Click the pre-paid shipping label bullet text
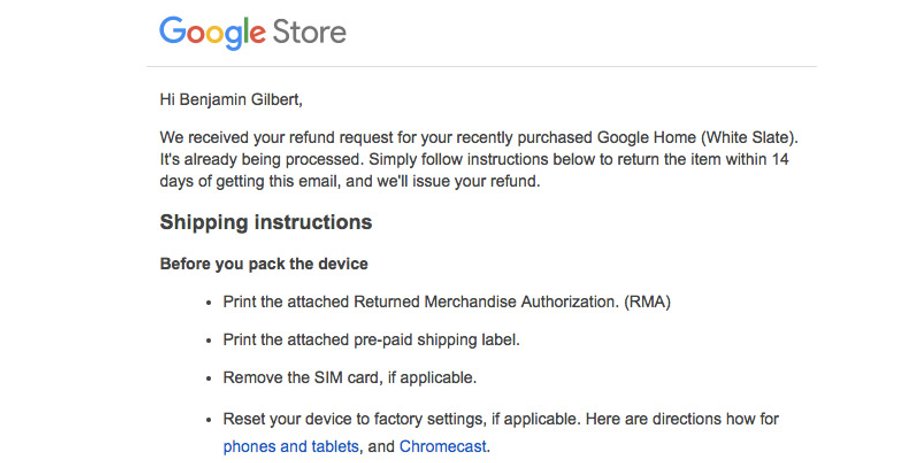The height and width of the screenshot is (463, 920). click(x=371, y=340)
